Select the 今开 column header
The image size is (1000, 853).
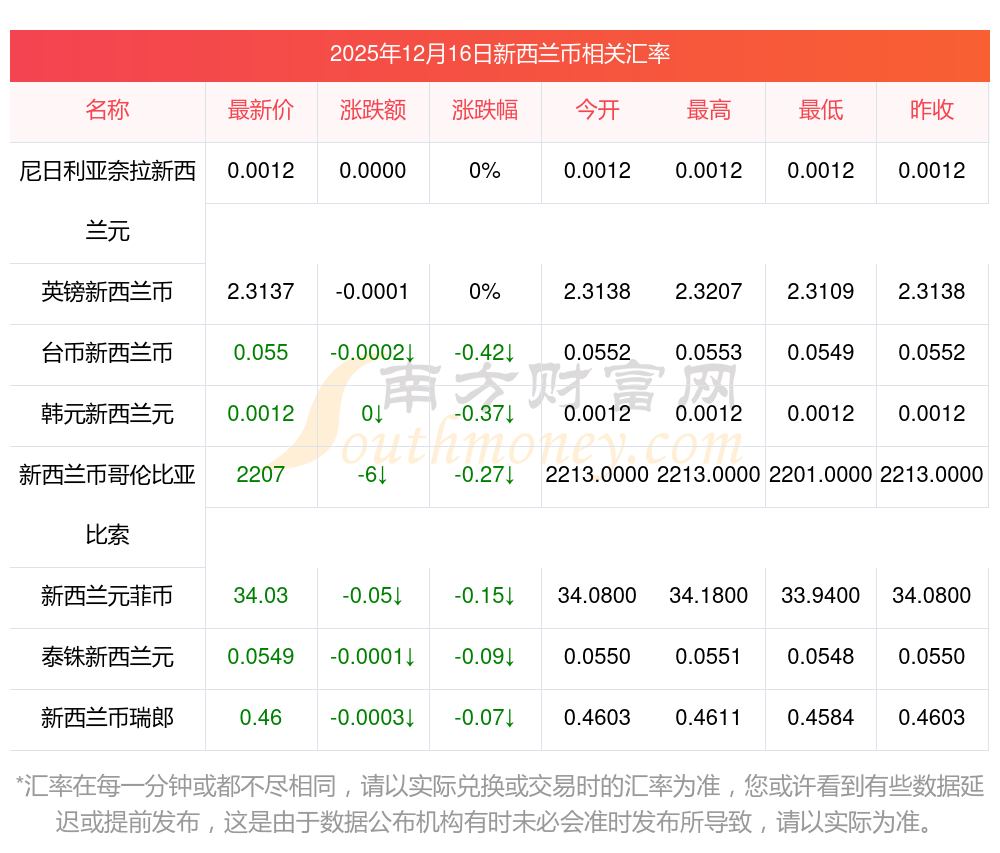pos(597,110)
